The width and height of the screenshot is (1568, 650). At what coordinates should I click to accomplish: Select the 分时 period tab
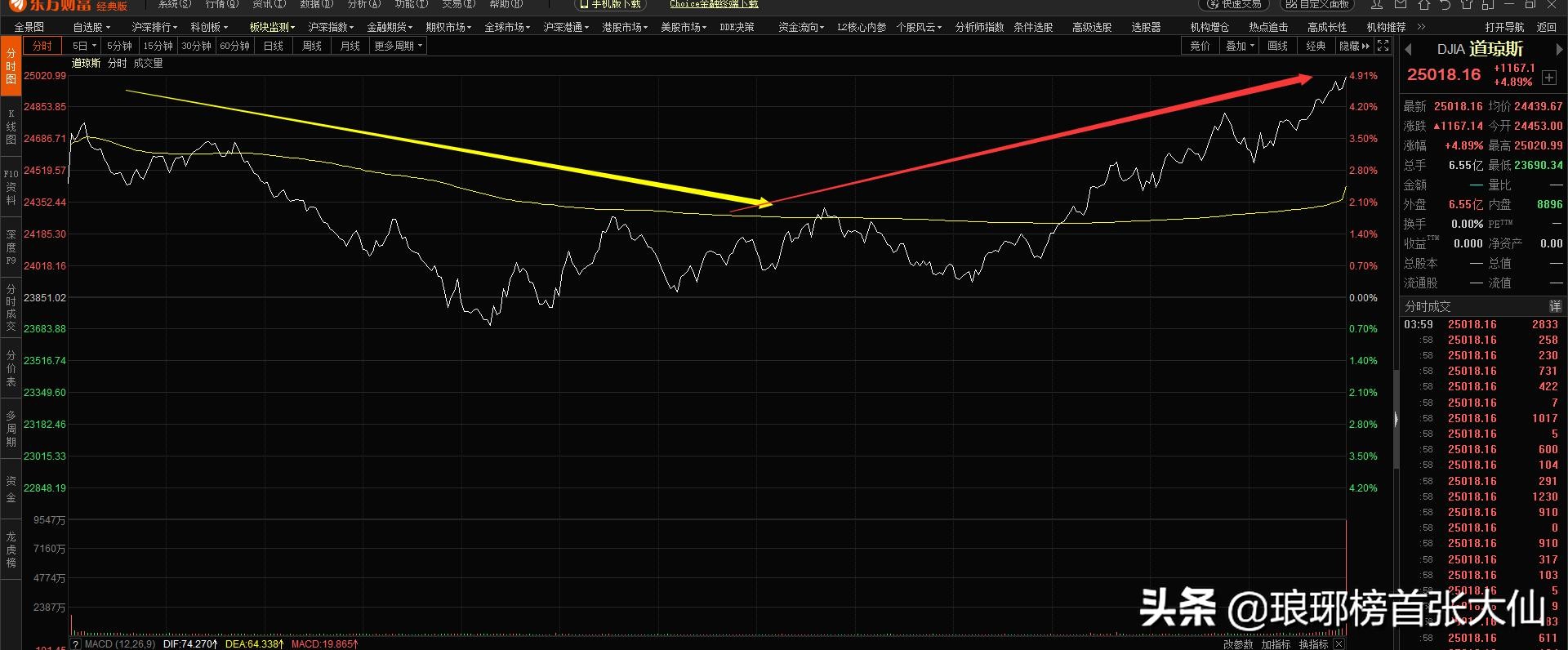[x=42, y=46]
